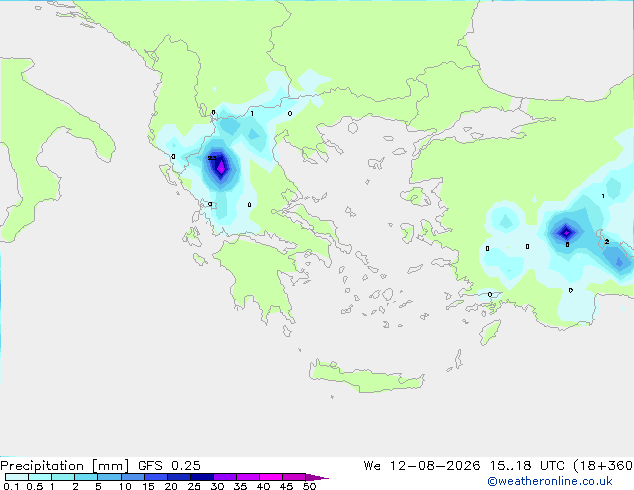Click the legend scale label "10"

[125, 486]
